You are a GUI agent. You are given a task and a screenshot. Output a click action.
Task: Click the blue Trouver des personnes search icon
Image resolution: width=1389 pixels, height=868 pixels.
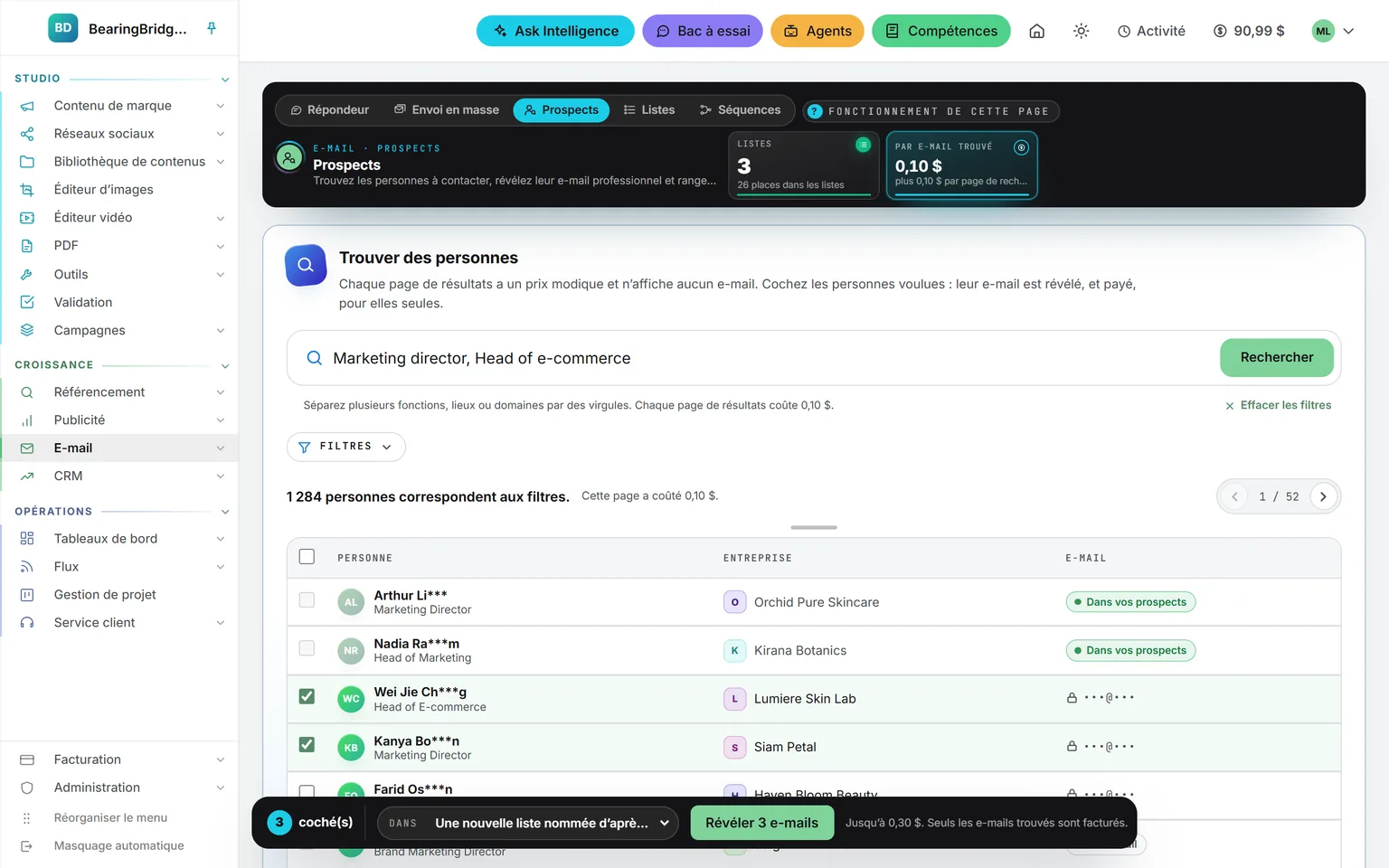[x=306, y=265]
